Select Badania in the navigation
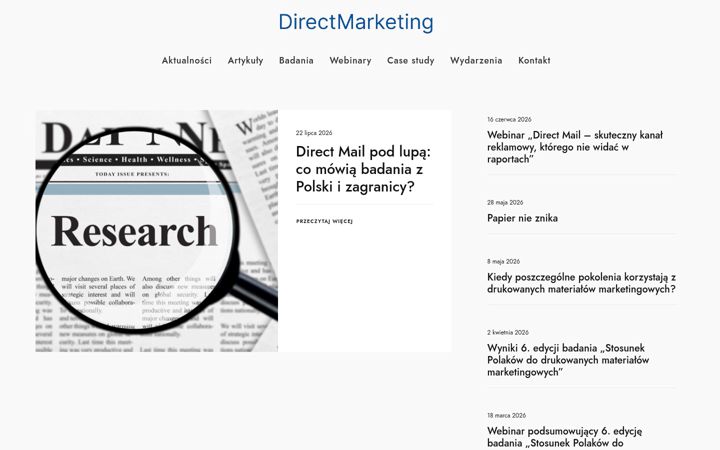This screenshot has height=450, width=720. (x=296, y=60)
